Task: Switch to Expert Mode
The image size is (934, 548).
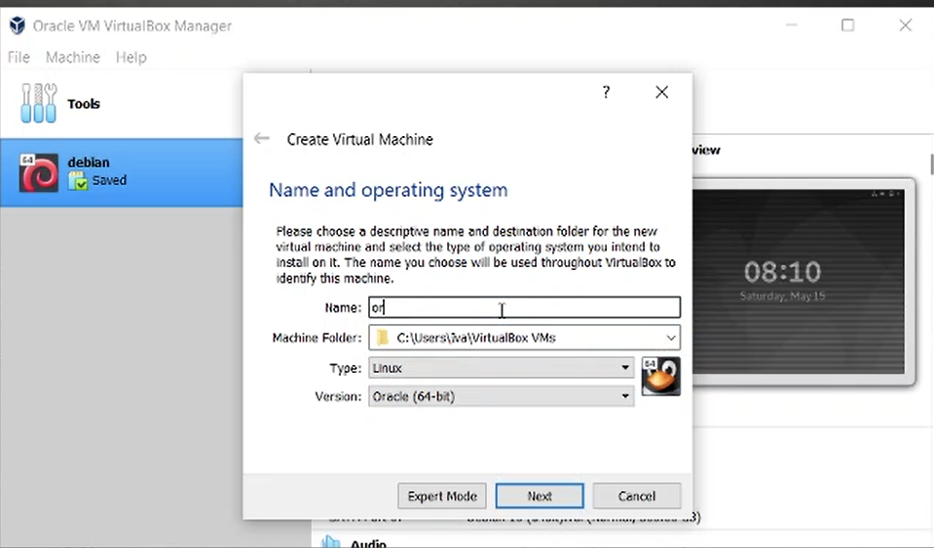Action: pyautogui.click(x=441, y=496)
